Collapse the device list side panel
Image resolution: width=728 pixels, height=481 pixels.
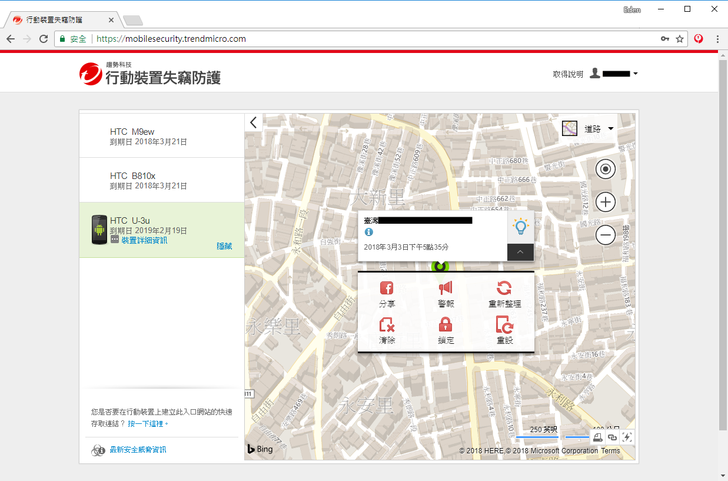pyautogui.click(x=254, y=122)
